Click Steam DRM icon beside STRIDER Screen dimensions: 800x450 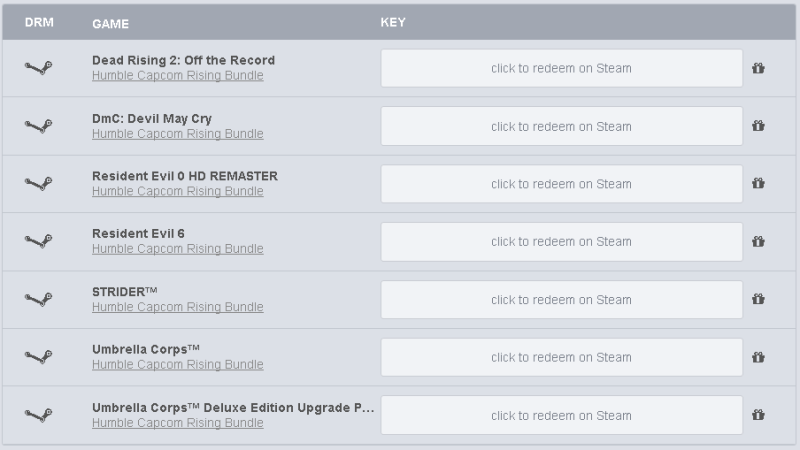coord(38,299)
